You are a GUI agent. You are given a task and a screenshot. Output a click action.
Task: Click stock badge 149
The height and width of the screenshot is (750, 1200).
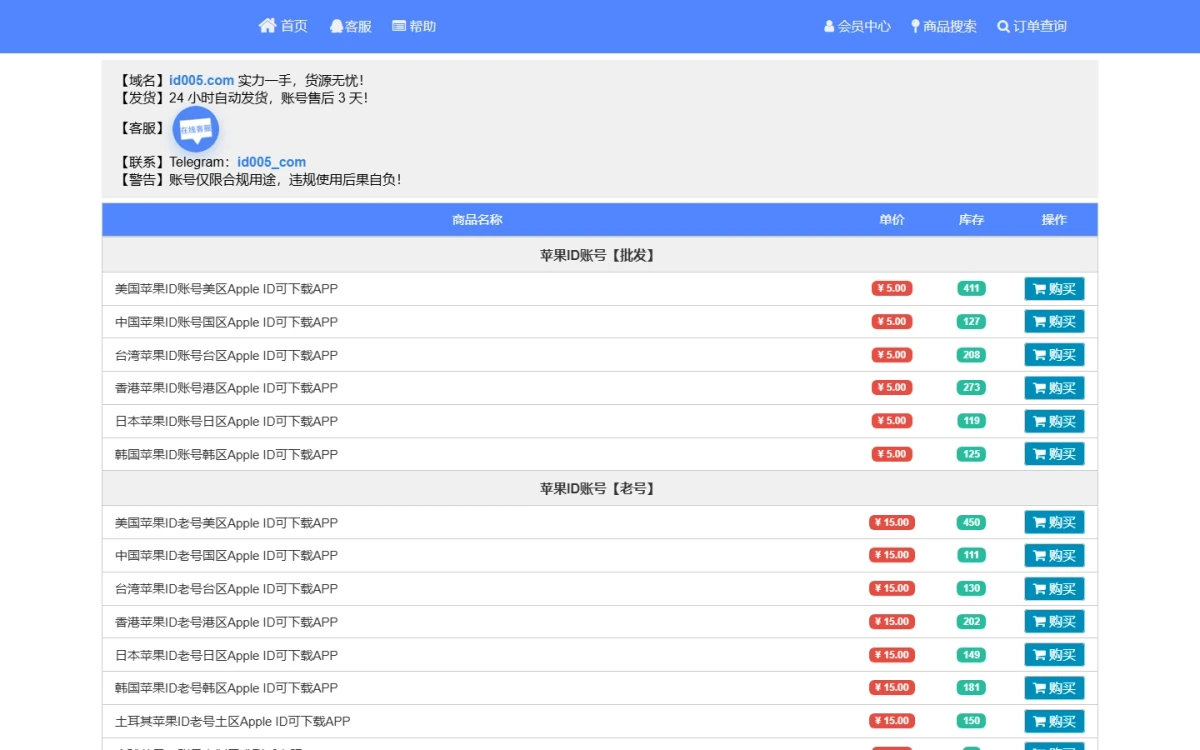click(971, 654)
